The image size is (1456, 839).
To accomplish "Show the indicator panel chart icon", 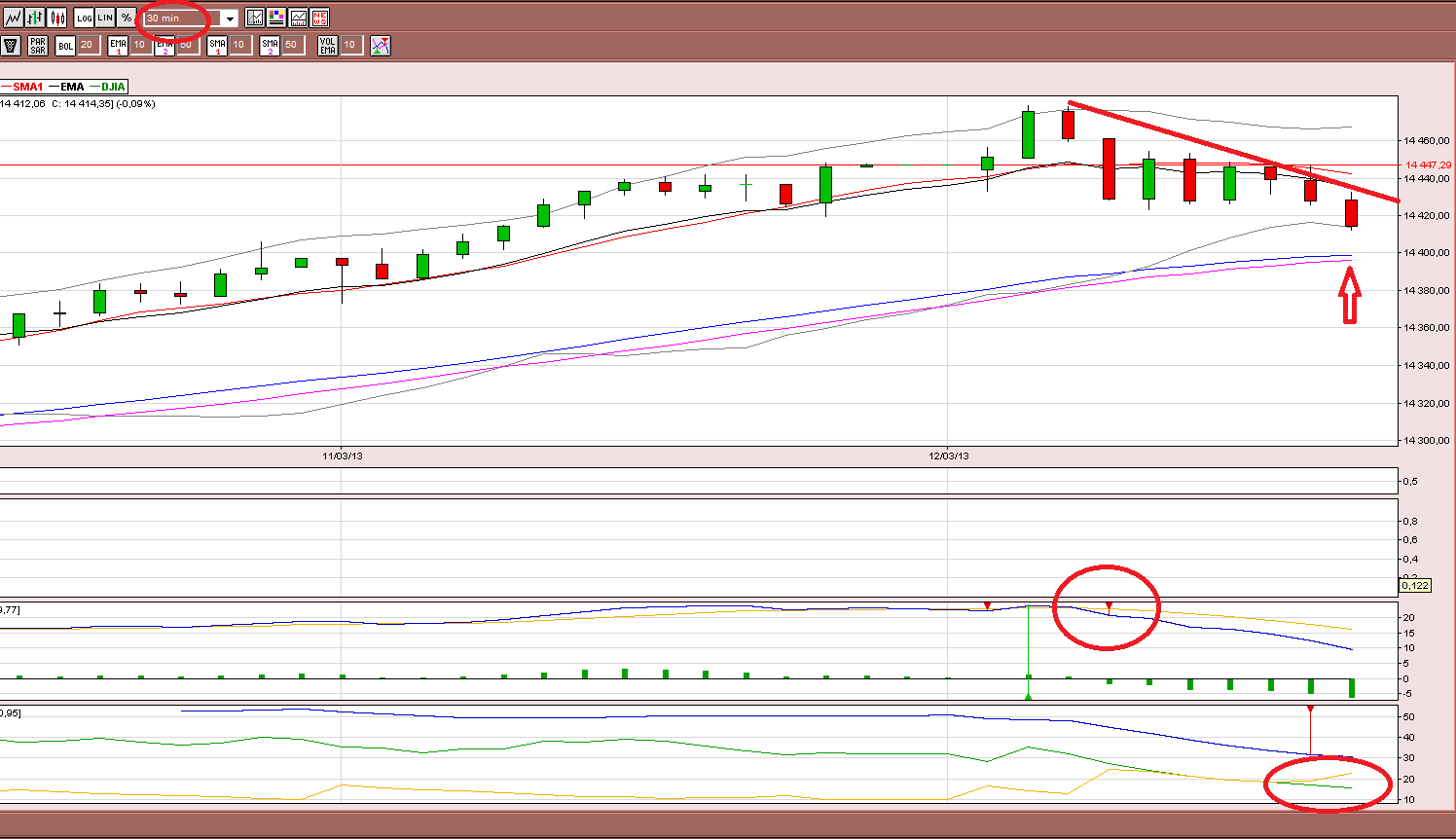I will pos(298,18).
